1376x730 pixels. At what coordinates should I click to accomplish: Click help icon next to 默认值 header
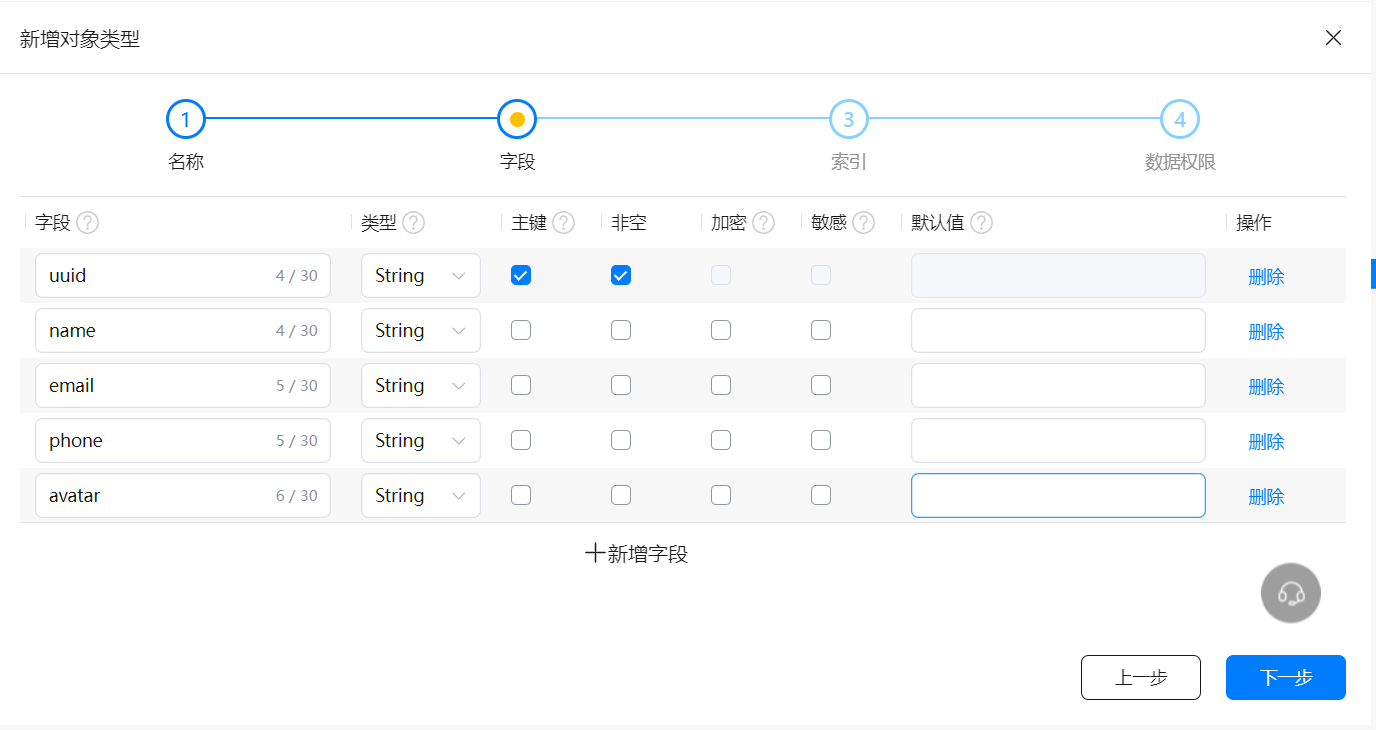(982, 223)
